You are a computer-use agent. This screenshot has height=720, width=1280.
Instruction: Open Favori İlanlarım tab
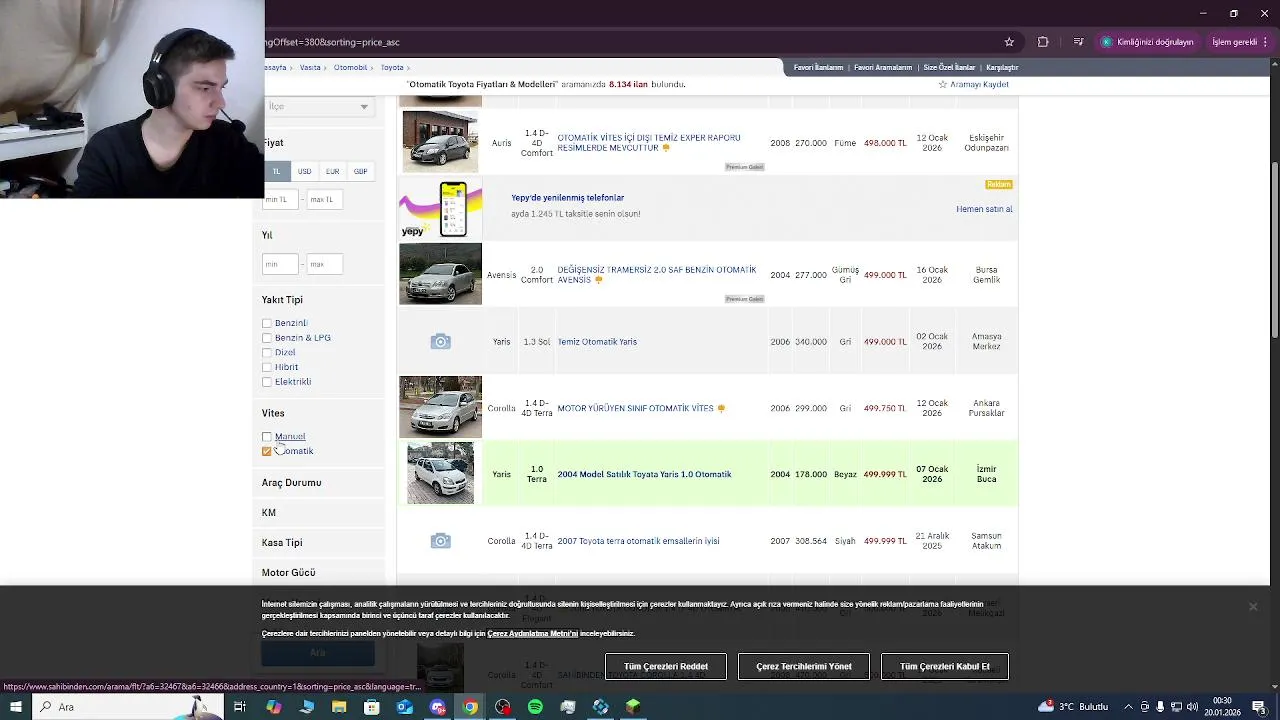click(x=818, y=67)
